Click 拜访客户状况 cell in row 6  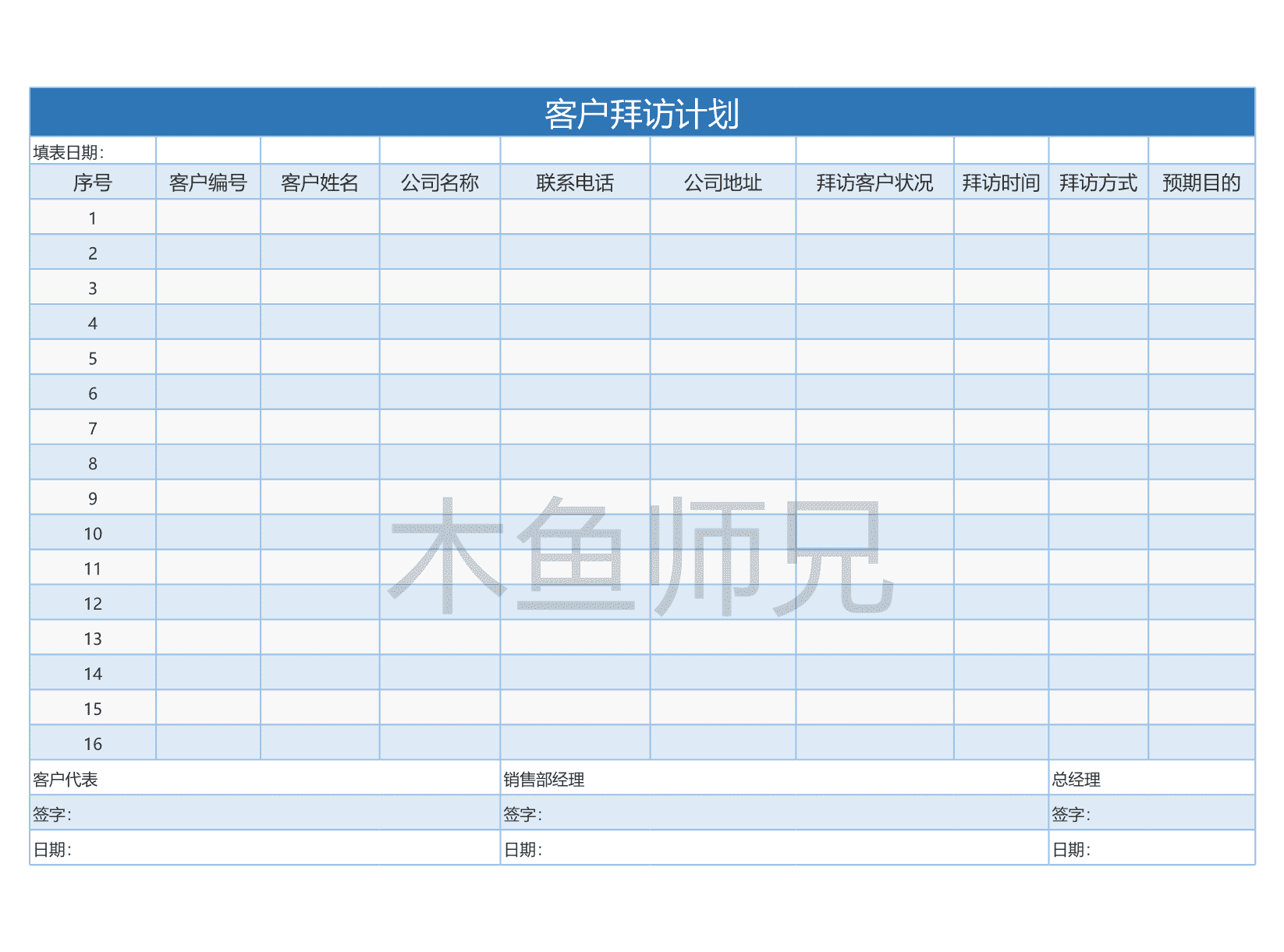pyautogui.click(x=874, y=392)
